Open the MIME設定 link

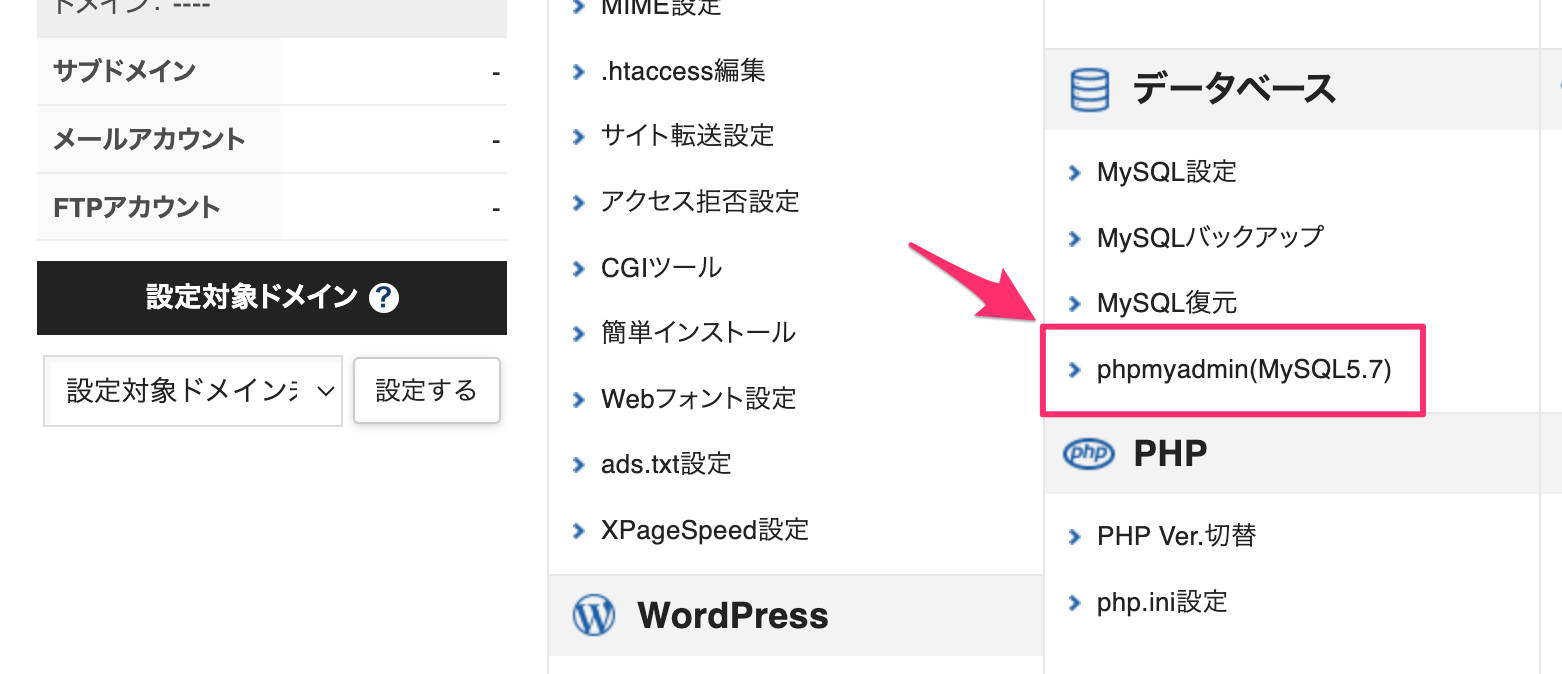click(661, 8)
